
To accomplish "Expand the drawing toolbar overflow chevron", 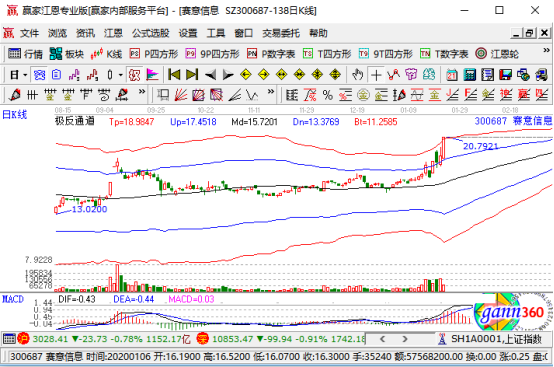I will (142, 91).
